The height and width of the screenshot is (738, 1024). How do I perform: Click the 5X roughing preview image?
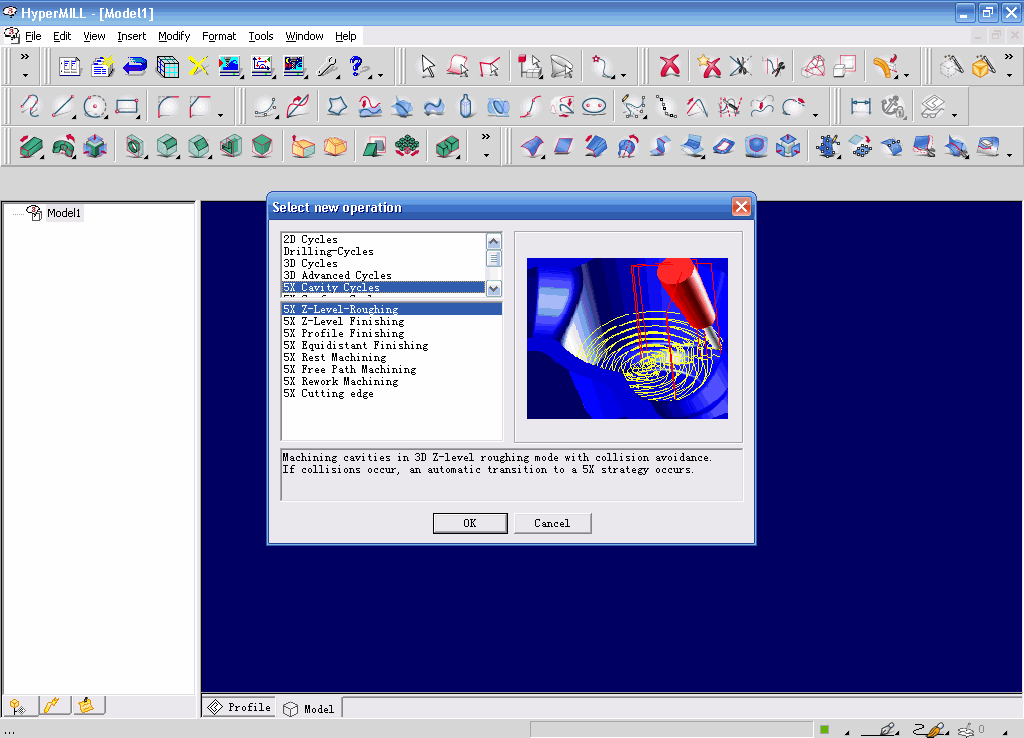click(627, 338)
